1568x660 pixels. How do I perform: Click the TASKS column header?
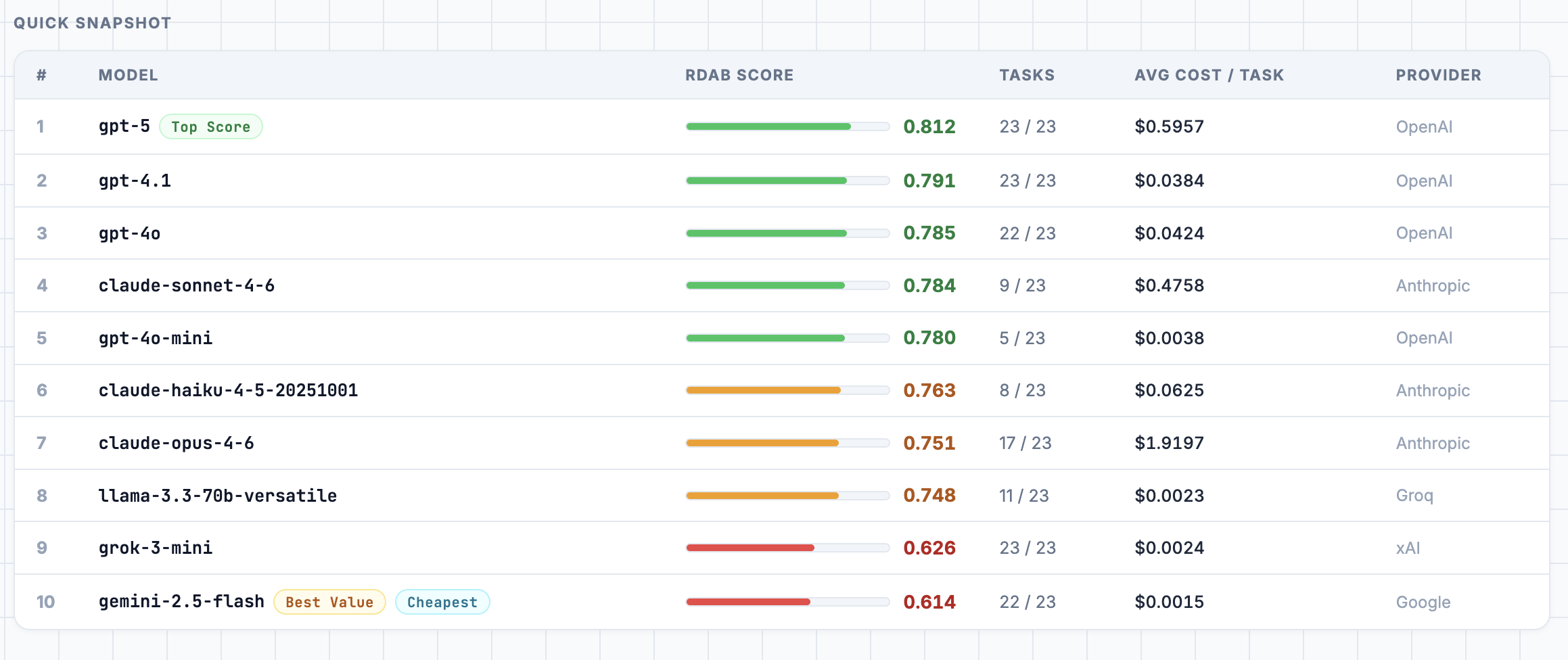1027,75
